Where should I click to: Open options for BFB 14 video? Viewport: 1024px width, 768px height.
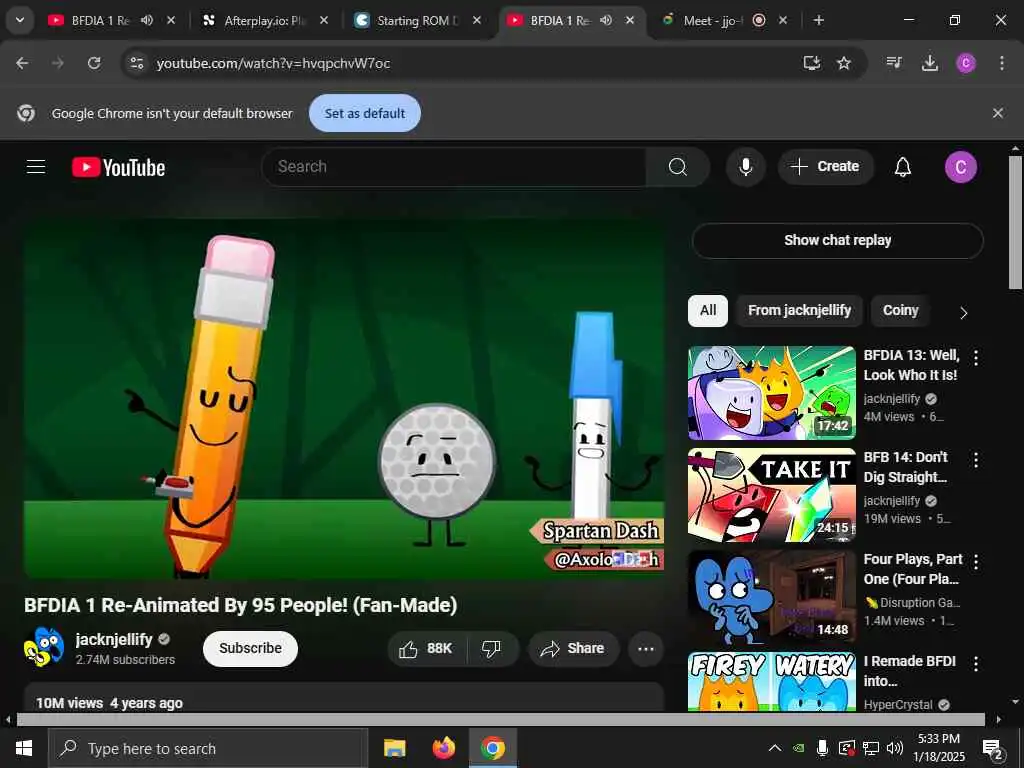click(976, 460)
